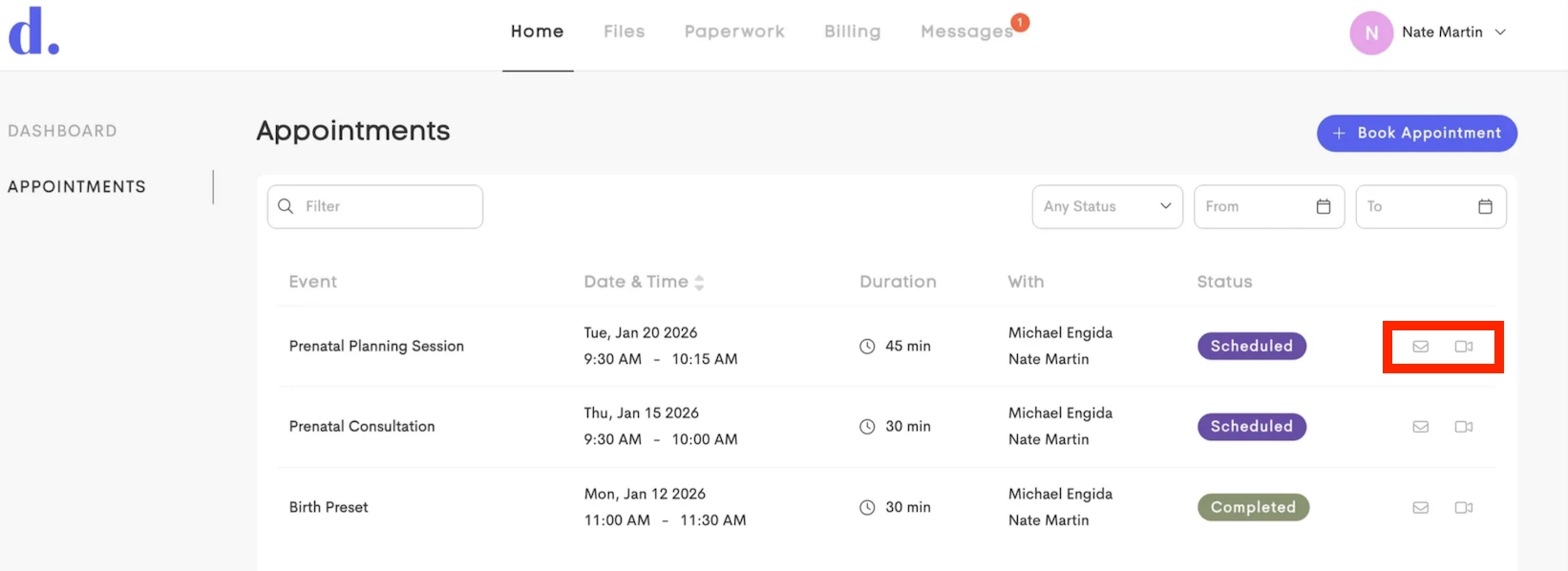Open the Any Status dropdown
1568x571 pixels.
click(x=1107, y=206)
